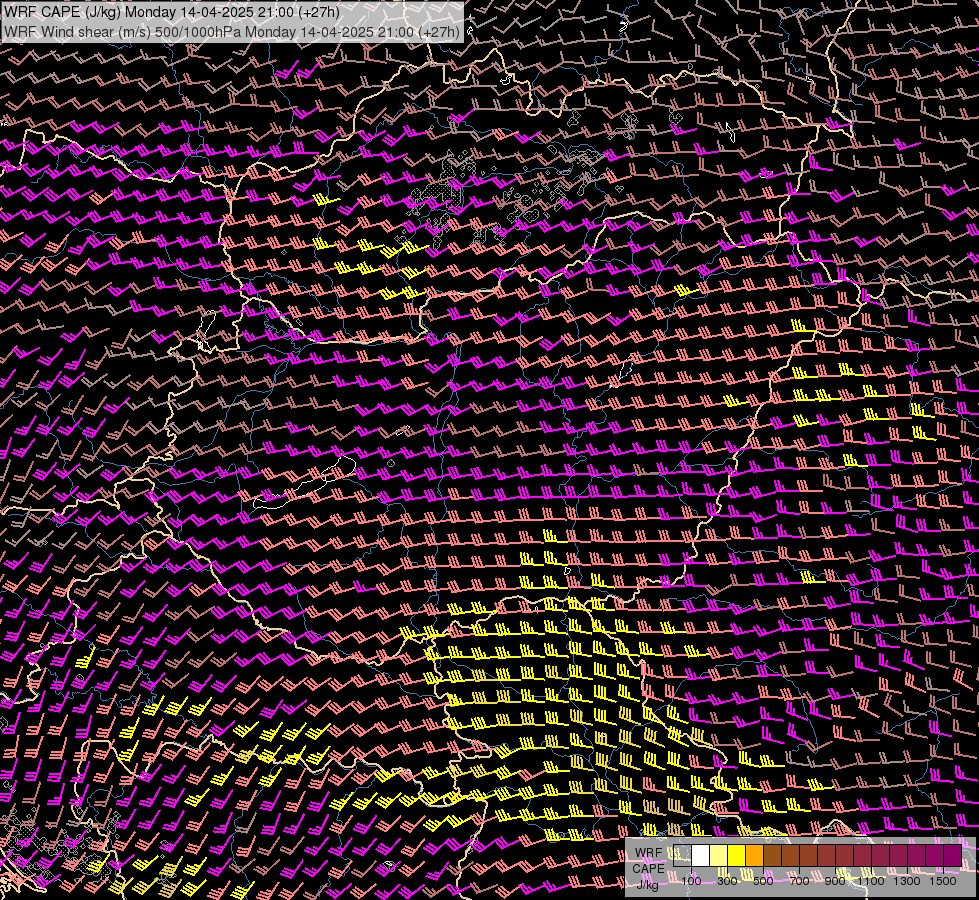Click the 1500 legend value label
Screen dimensions: 979x900
click(943, 881)
